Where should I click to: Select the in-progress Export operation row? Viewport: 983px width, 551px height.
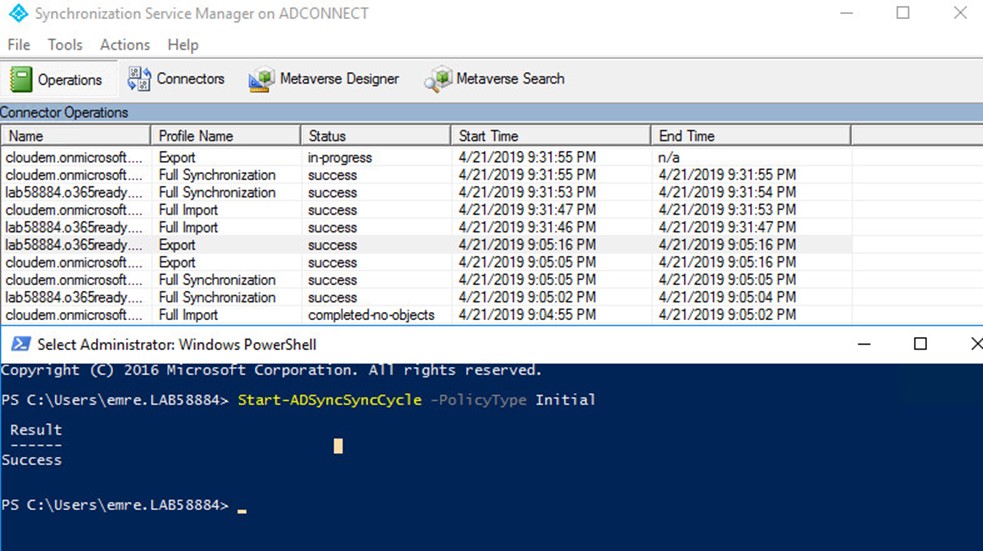[426, 157]
